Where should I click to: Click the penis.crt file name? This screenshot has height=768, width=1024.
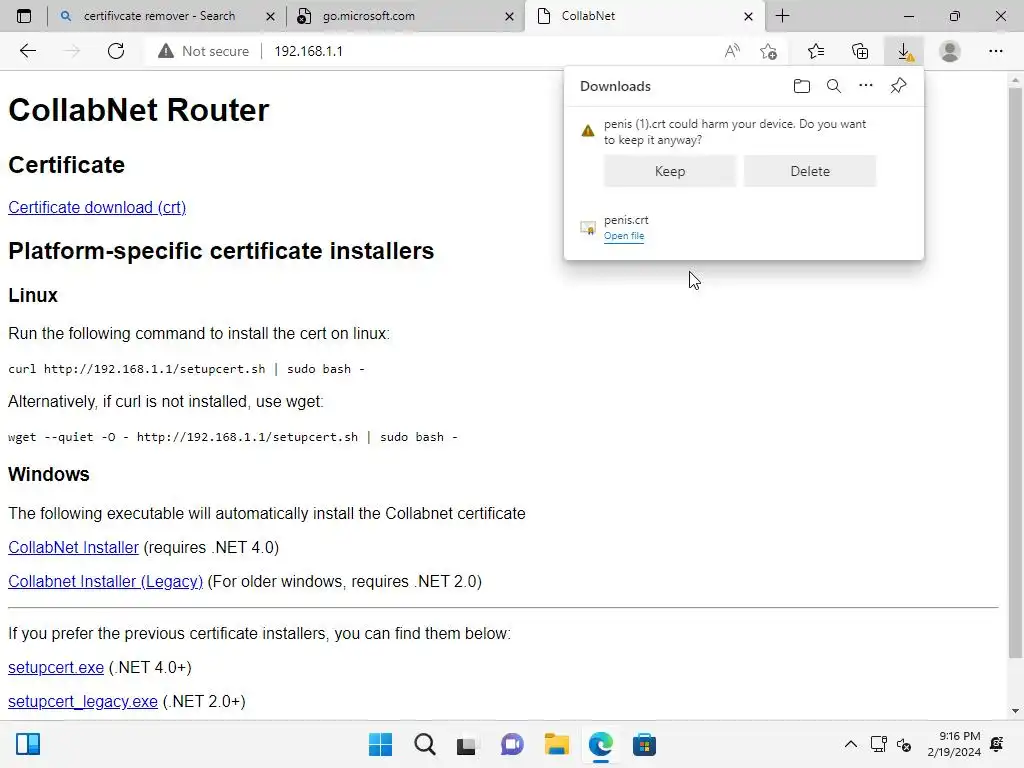(626, 219)
